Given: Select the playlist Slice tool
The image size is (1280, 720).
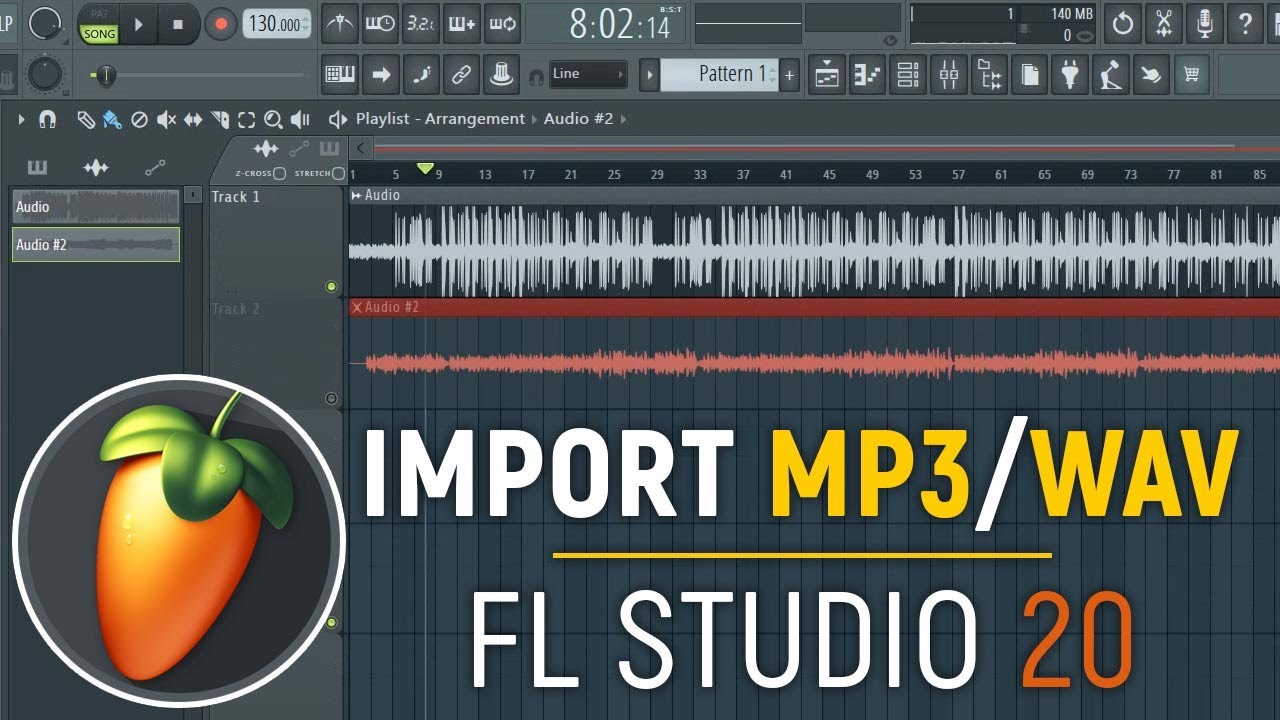Looking at the screenshot, I should (220, 120).
